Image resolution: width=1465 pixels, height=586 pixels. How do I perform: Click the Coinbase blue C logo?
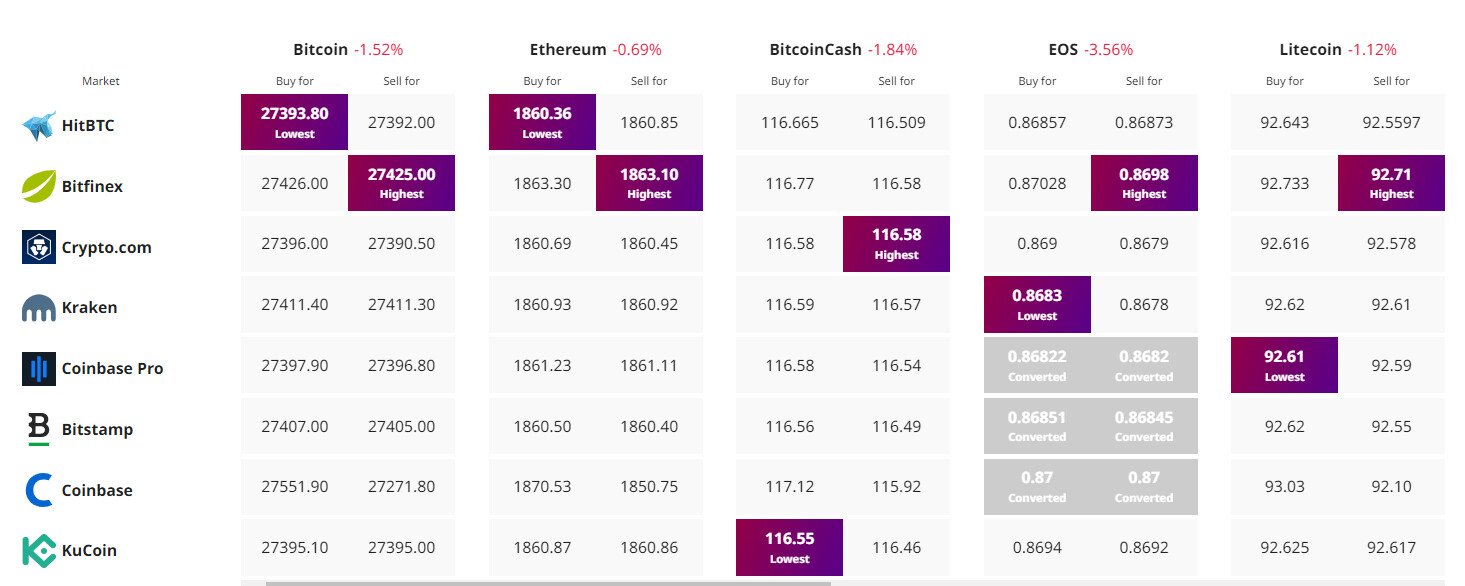pyautogui.click(x=39, y=490)
